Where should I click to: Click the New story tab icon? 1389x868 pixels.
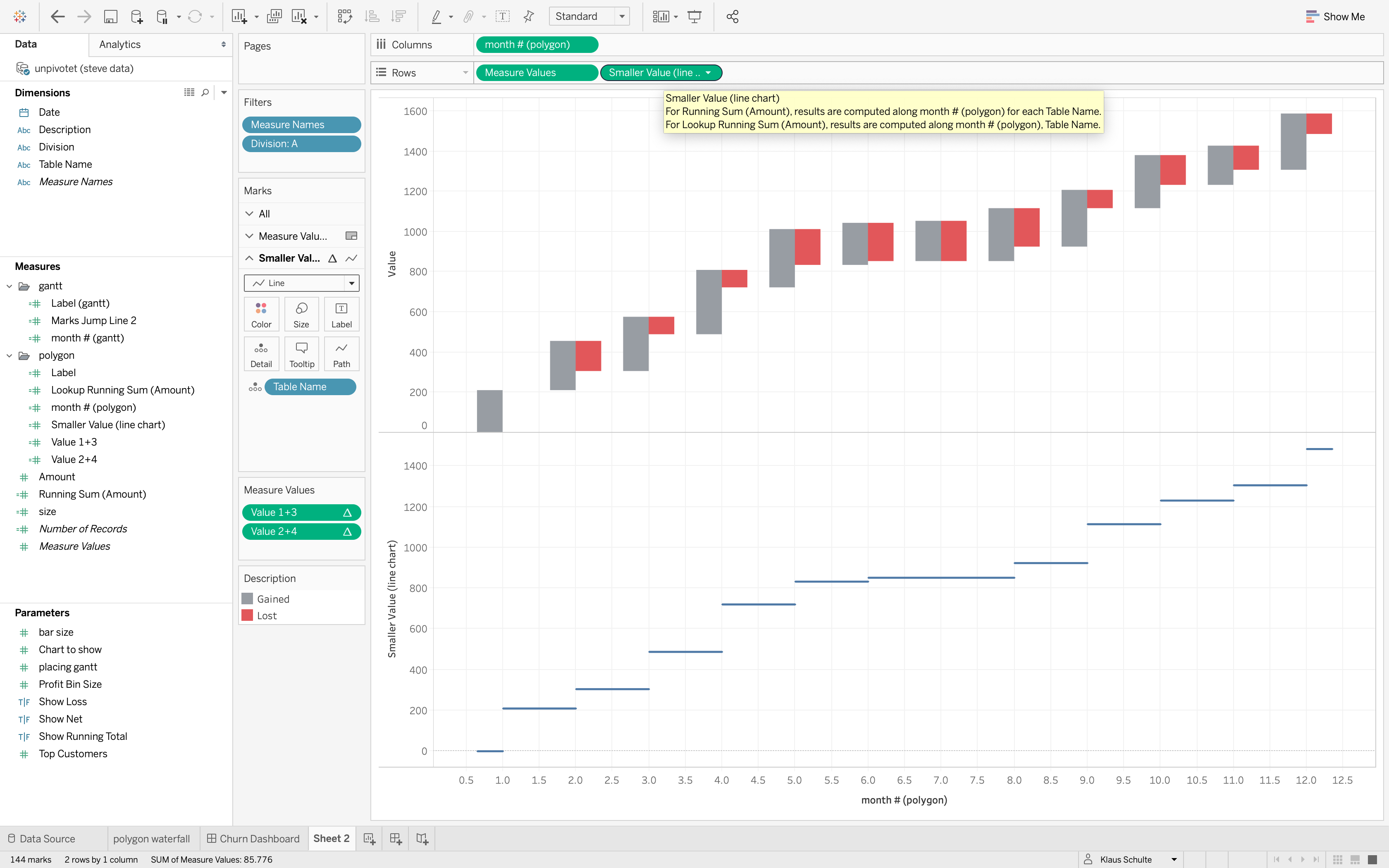tap(422, 839)
